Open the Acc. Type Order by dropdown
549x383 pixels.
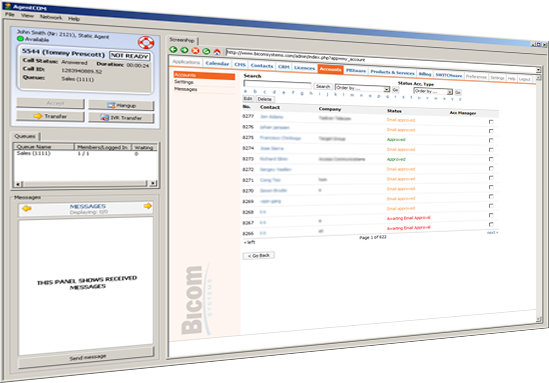(x=433, y=91)
